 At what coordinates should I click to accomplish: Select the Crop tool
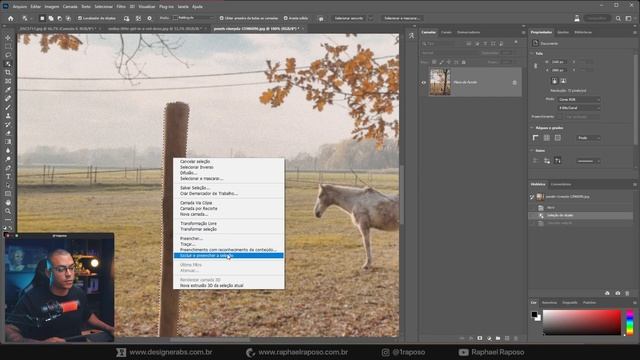(x=8, y=72)
